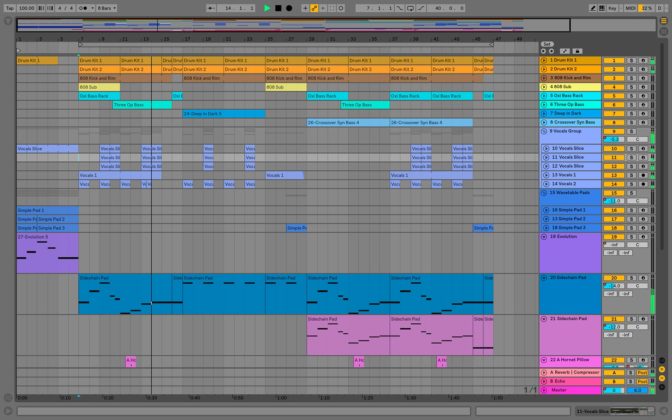Fold the 21 Sidechain Pad track

pyautogui.click(x=544, y=319)
